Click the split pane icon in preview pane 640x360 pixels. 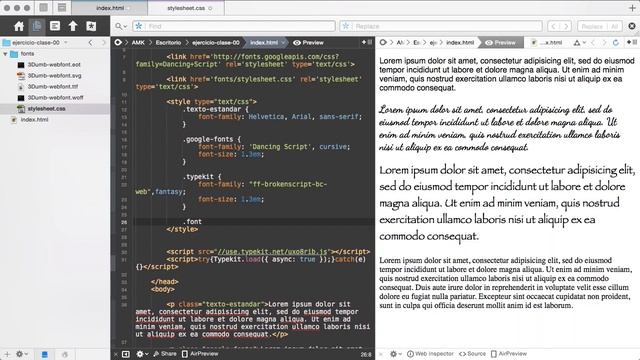[x=634, y=42]
